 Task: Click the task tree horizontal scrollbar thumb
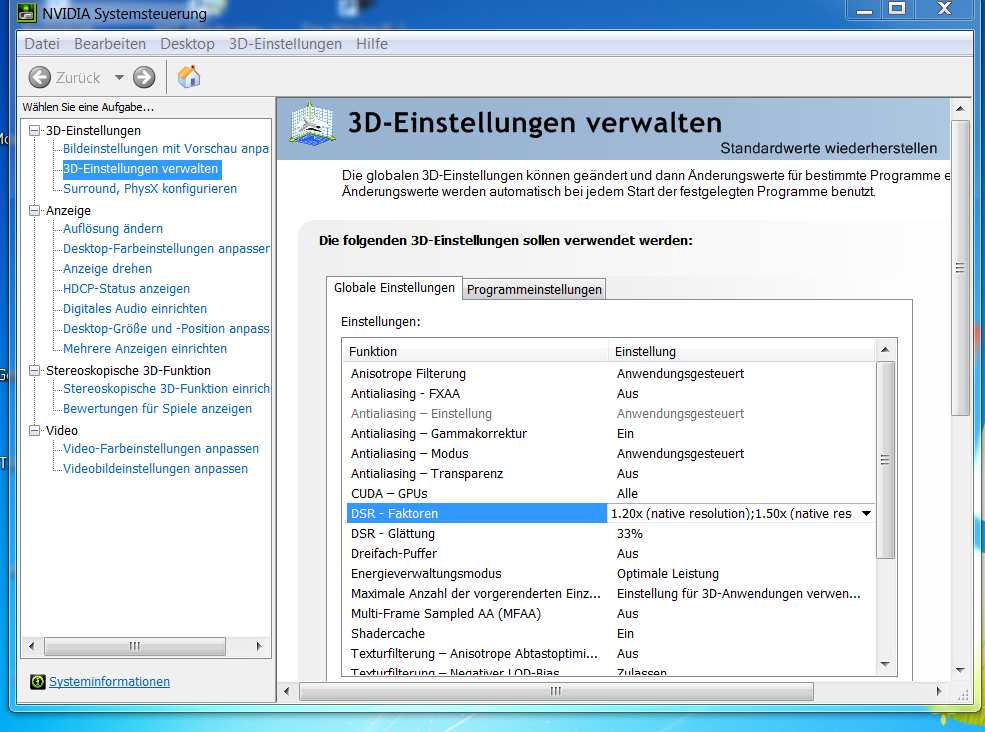tap(134, 647)
